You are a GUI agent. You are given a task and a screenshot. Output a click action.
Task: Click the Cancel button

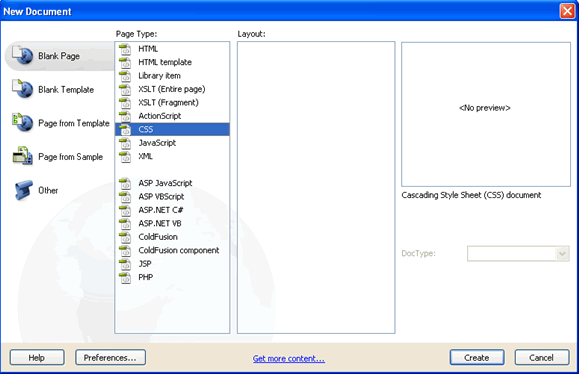click(x=542, y=357)
